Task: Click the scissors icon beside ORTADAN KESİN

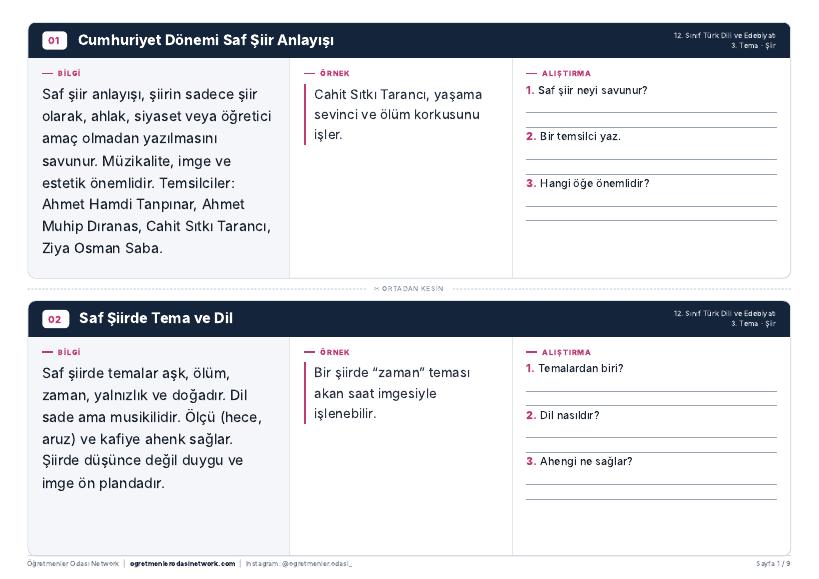Action: (376, 288)
